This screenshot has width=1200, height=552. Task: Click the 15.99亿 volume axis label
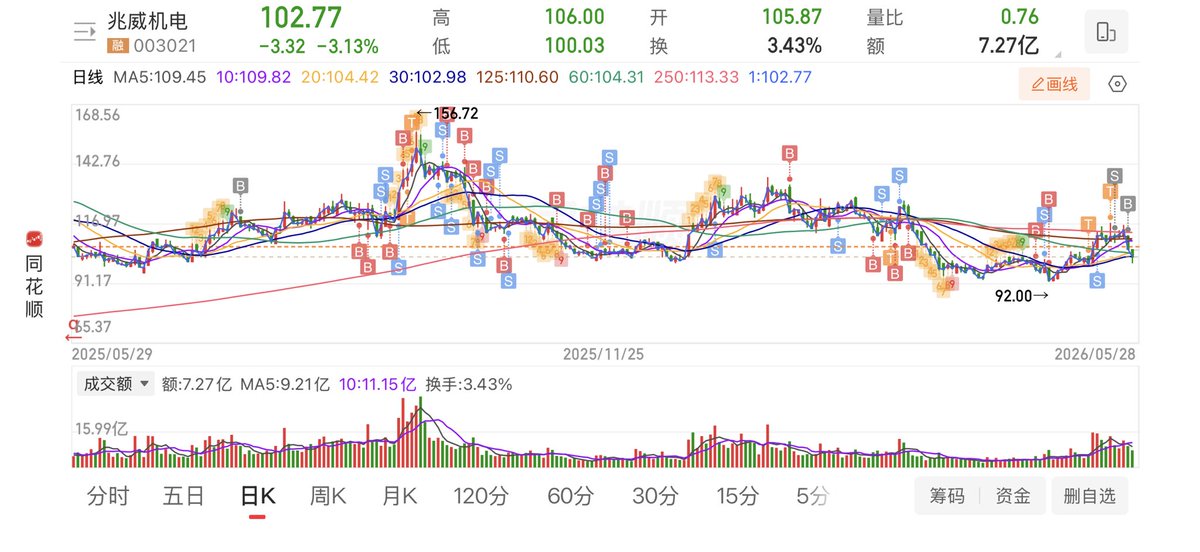click(101, 429)
